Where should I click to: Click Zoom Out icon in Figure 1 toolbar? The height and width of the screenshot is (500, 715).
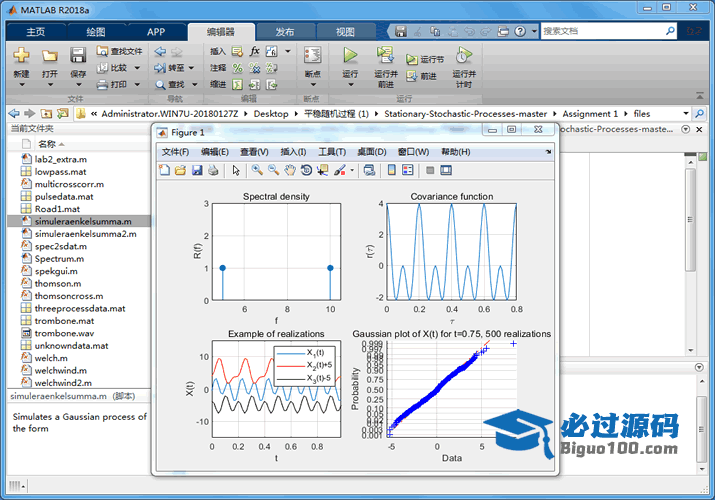[x=274, y=170]
